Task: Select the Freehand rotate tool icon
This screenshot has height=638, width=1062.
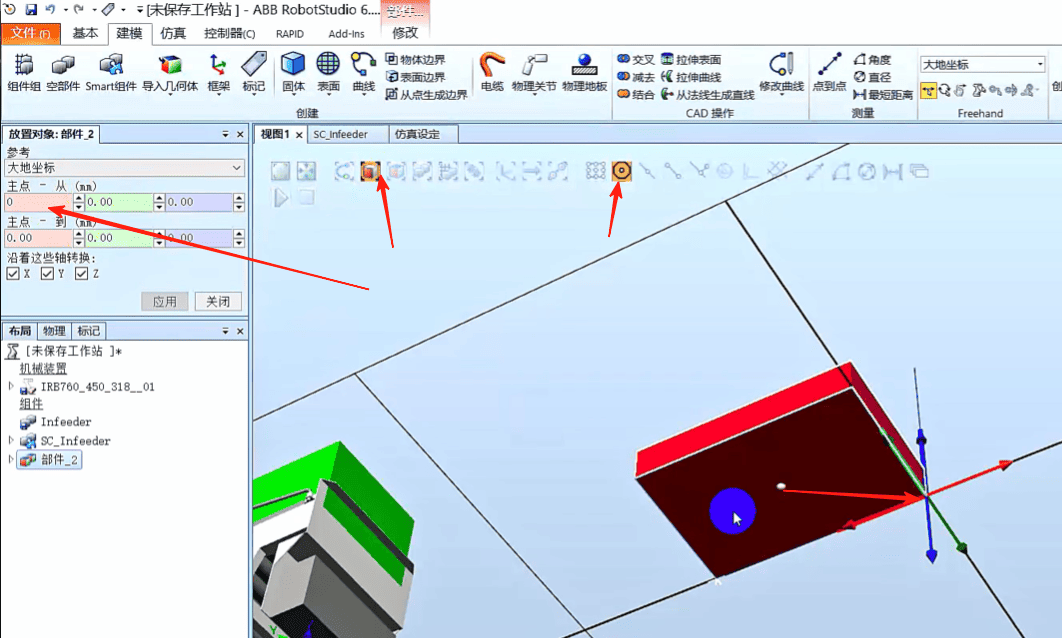Action: 945,90
